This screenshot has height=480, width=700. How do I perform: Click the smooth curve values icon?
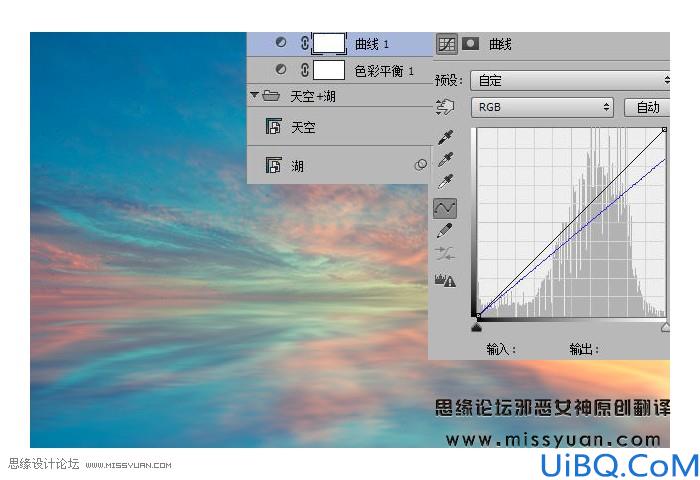coord(445,253)
